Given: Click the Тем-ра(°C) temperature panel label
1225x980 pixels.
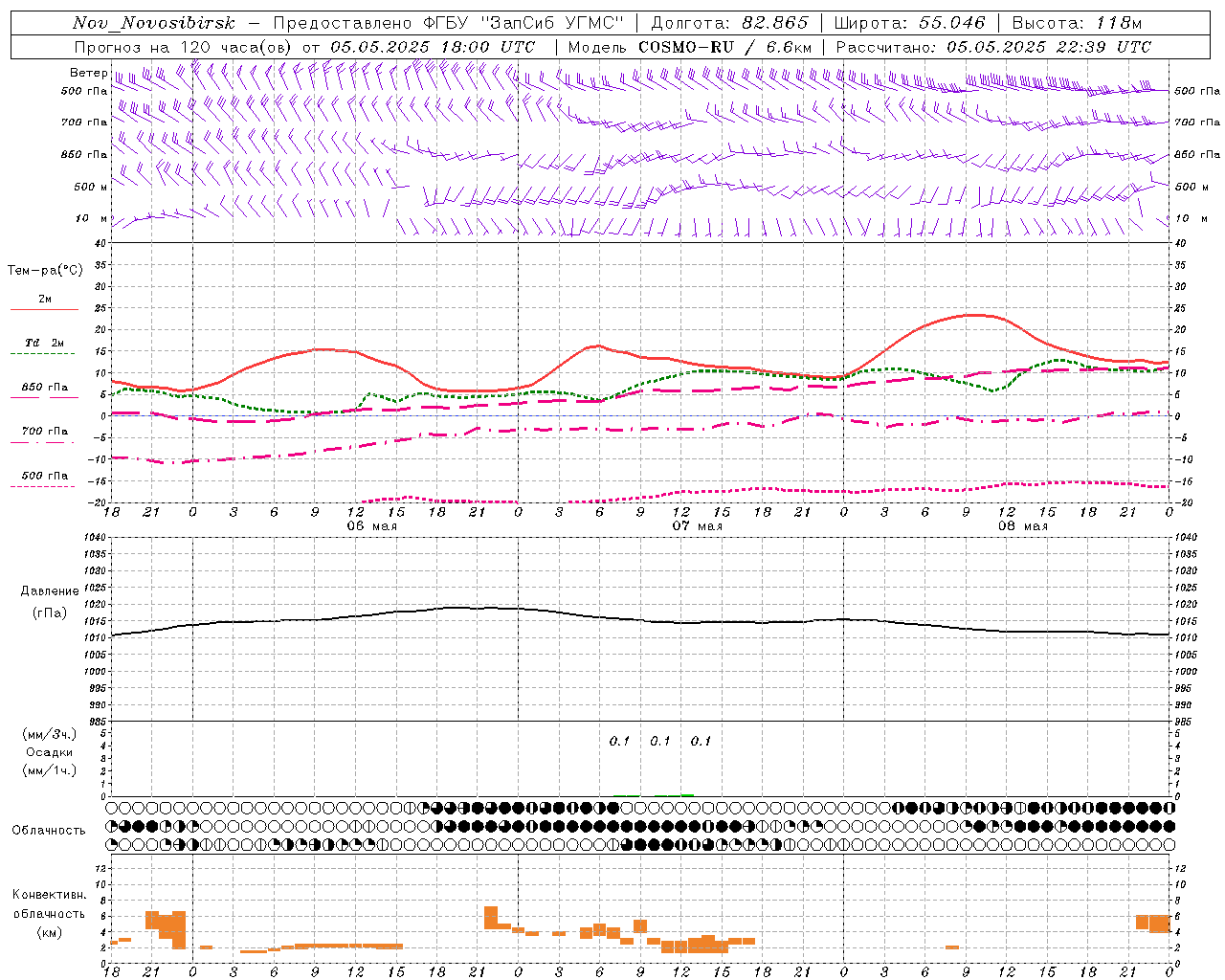Looking at the screenshot, I should click(45, 270).
